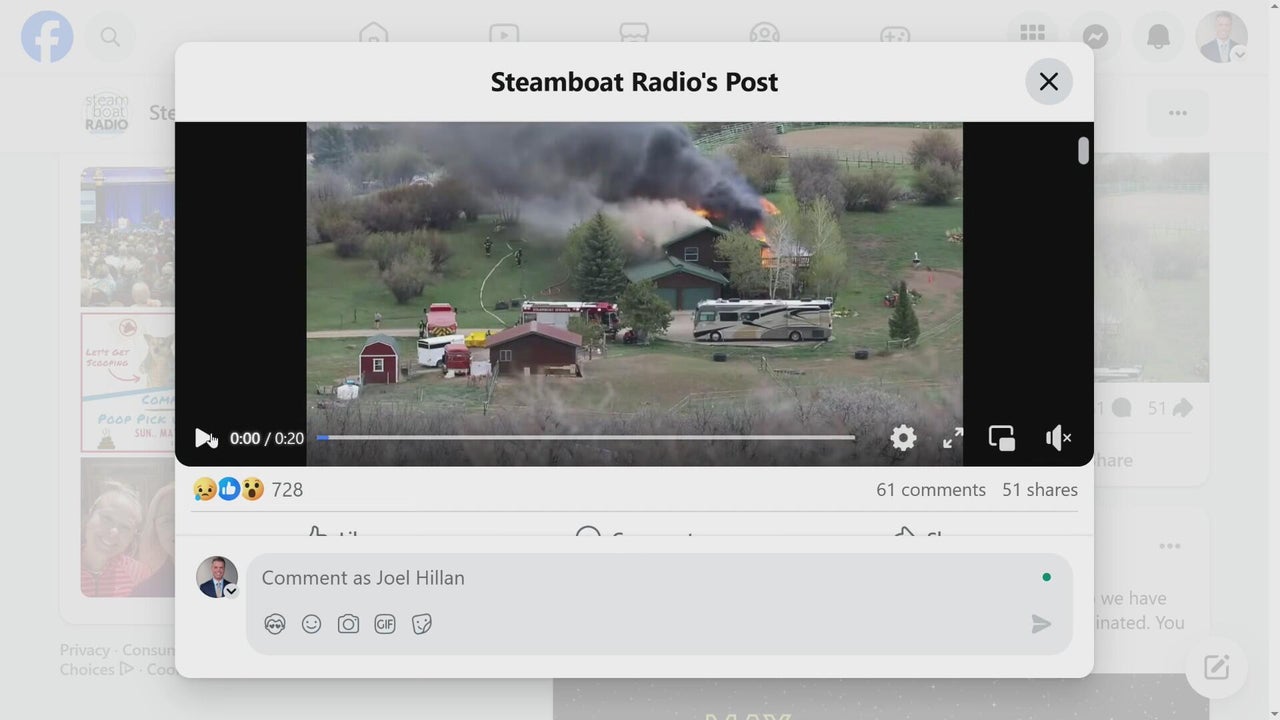Play the Steamboat Radio fire video

(x=203, y=438)
